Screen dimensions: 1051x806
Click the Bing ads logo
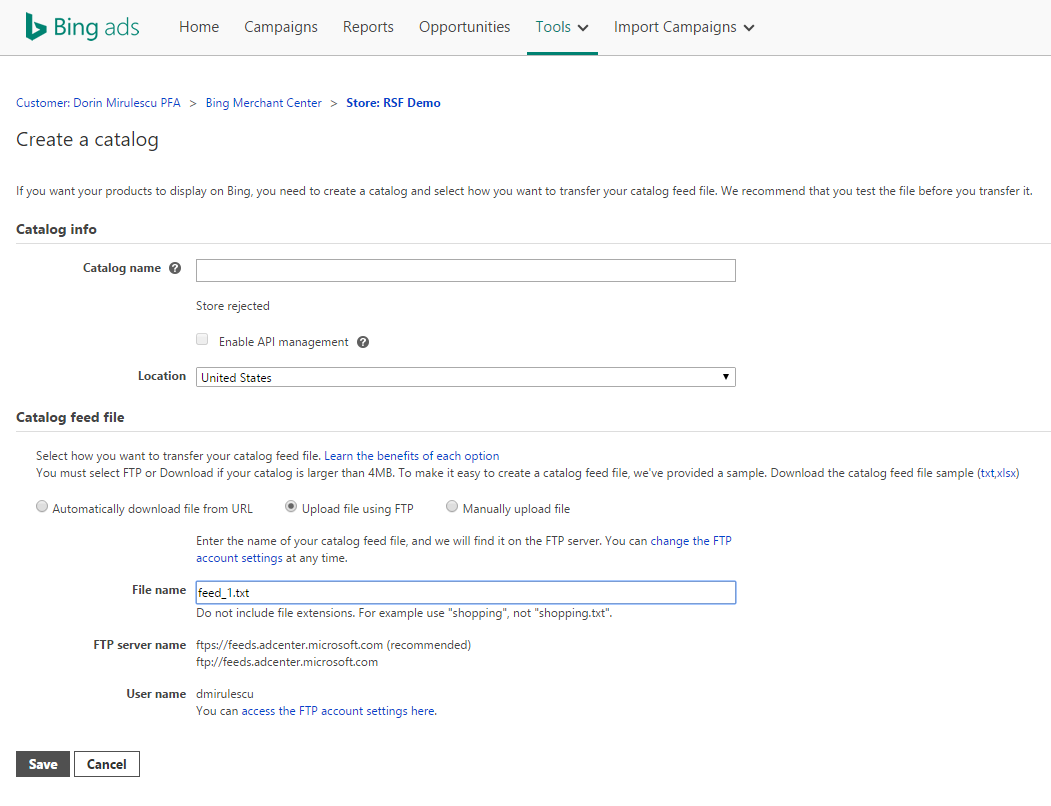[x=82, y=27]
